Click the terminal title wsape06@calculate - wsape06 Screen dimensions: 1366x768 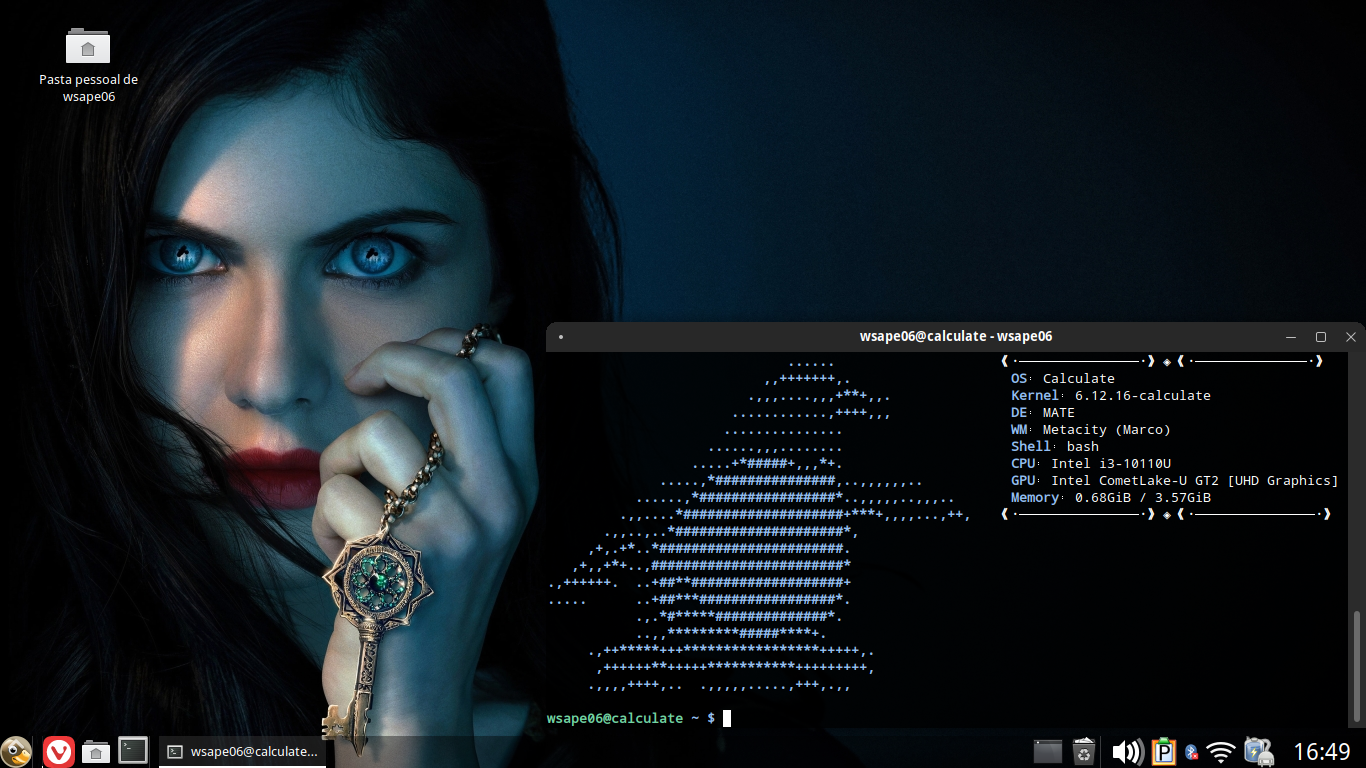point(956,337)
